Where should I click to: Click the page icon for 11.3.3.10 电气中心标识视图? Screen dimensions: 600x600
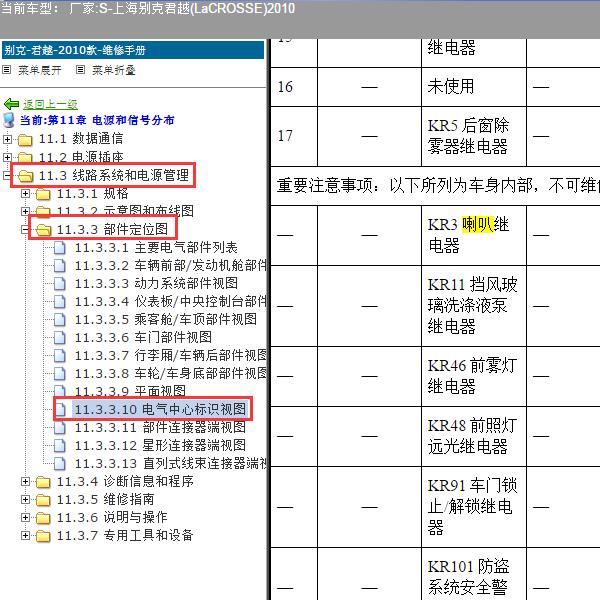(60, 410)
